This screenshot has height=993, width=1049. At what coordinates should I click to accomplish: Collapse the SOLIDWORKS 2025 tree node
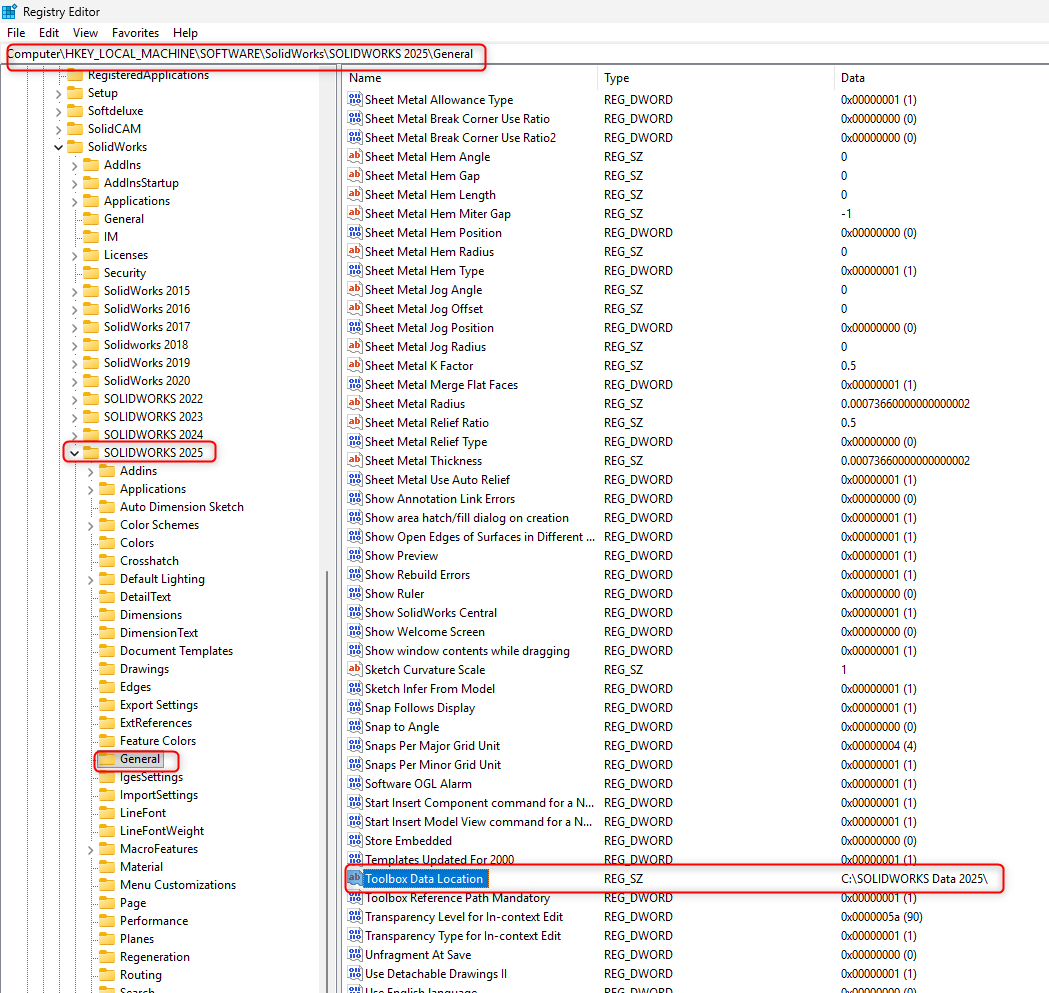[74, 453]
